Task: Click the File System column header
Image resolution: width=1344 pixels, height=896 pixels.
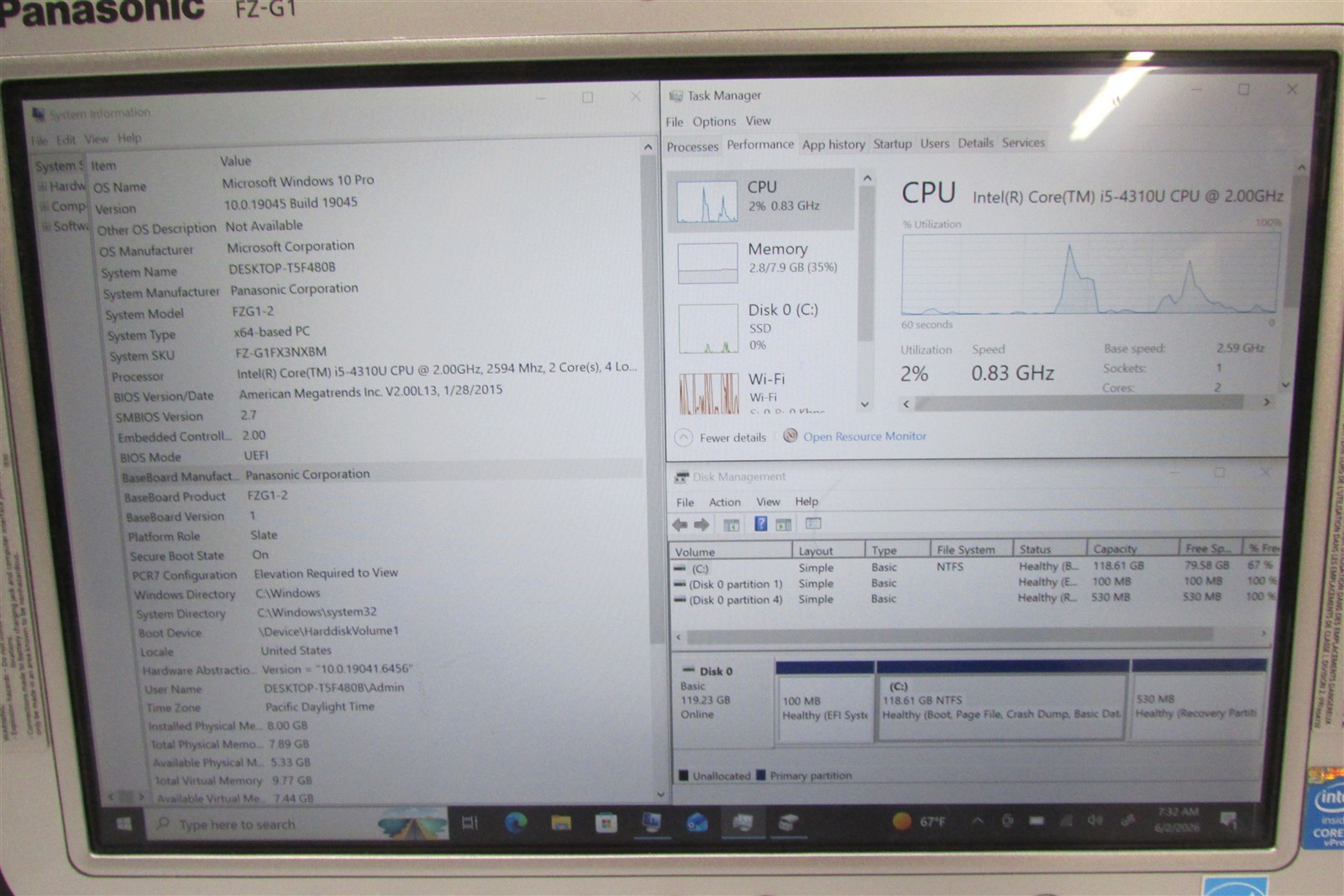Action: [971, 549]
